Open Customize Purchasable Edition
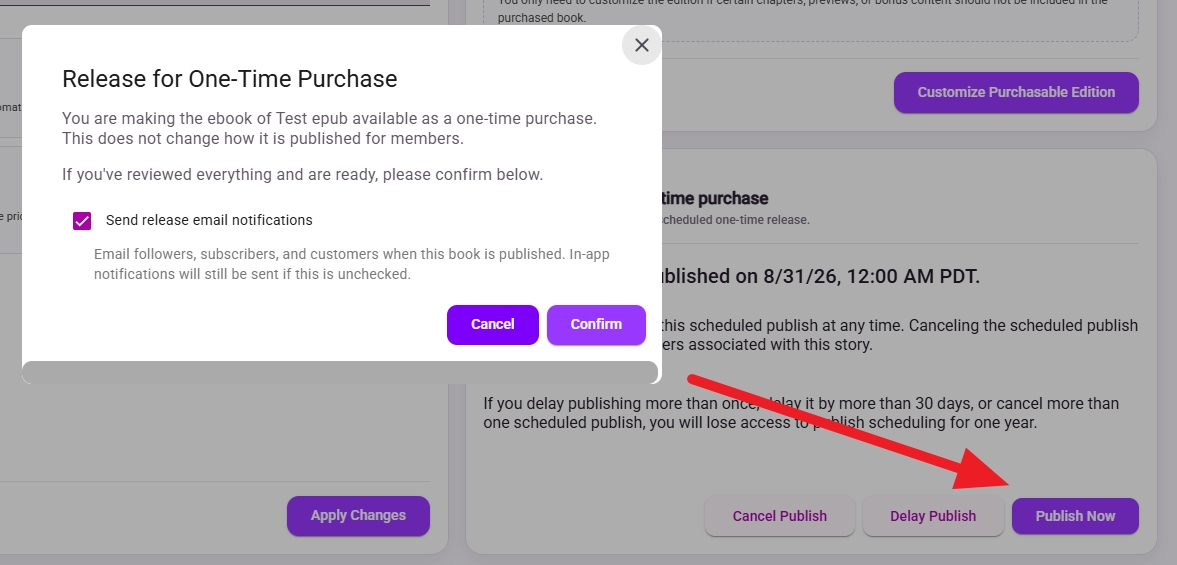The width and height of the screenshot is (1177, 565). (1016, 92)
